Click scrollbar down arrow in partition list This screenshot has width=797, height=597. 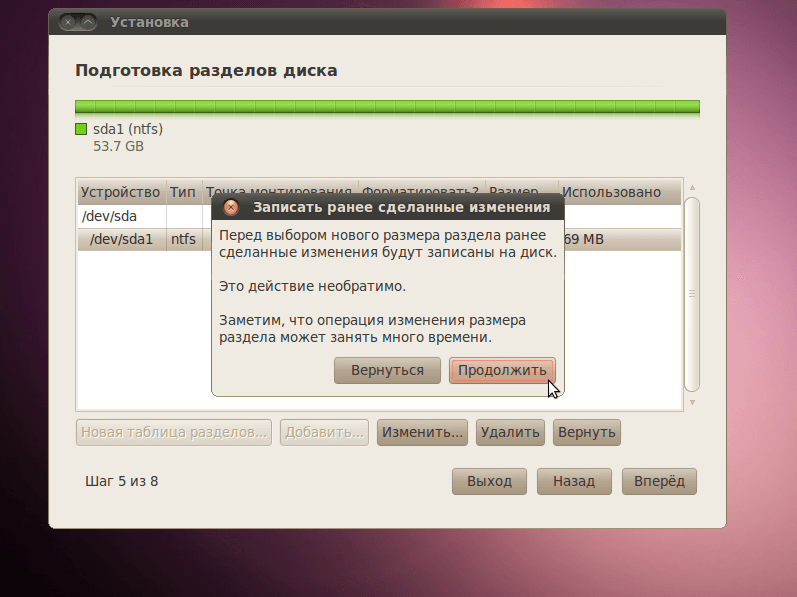pyautogui.click(x=692, y=402)
